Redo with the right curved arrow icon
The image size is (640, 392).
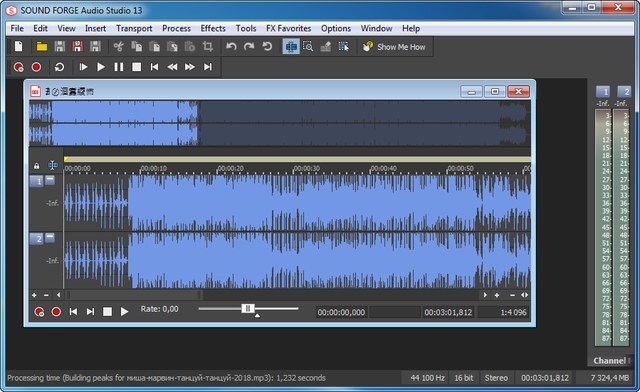(249, 47)
